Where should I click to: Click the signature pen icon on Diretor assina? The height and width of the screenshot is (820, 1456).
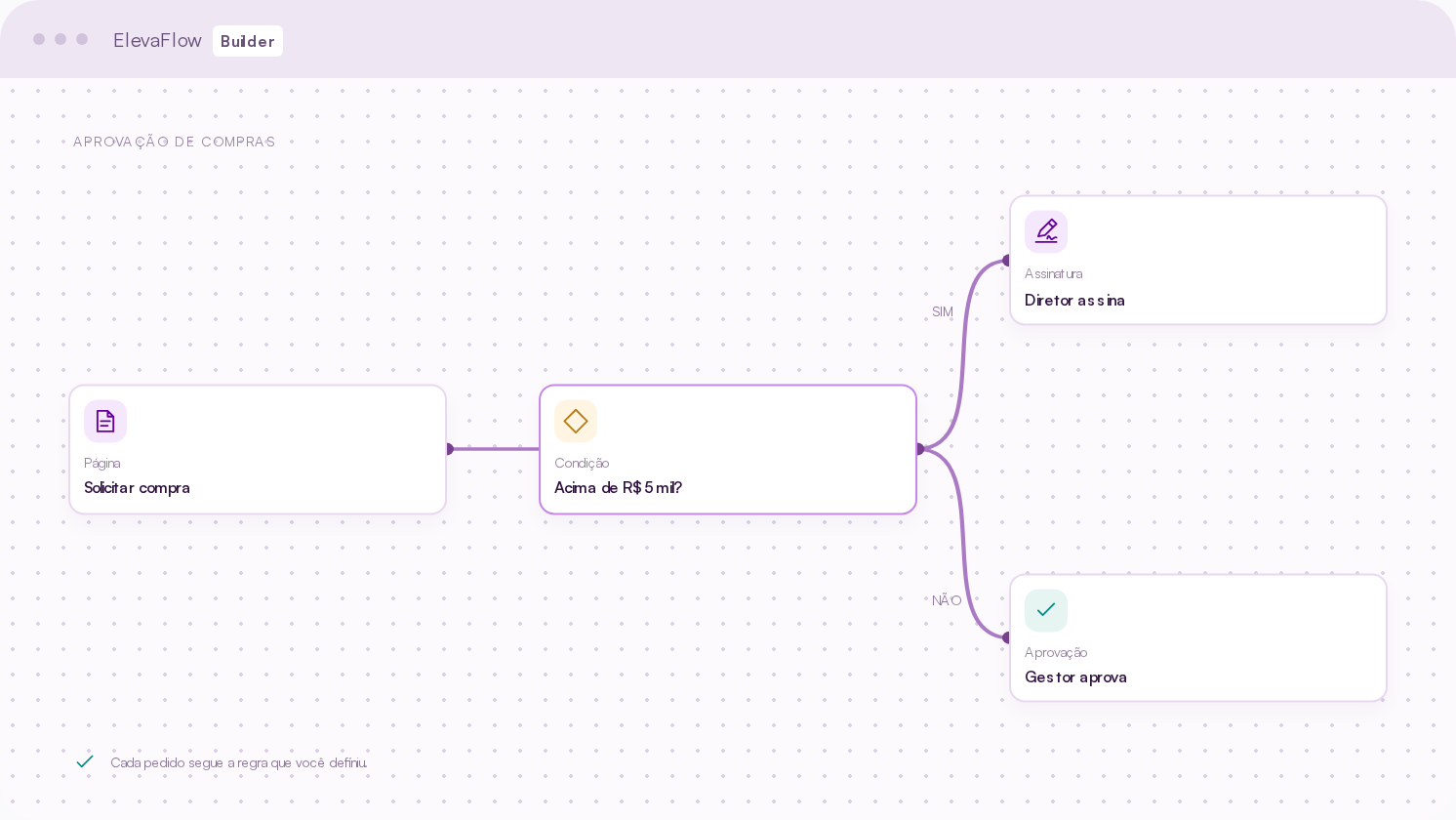(x=1046, y=231)
